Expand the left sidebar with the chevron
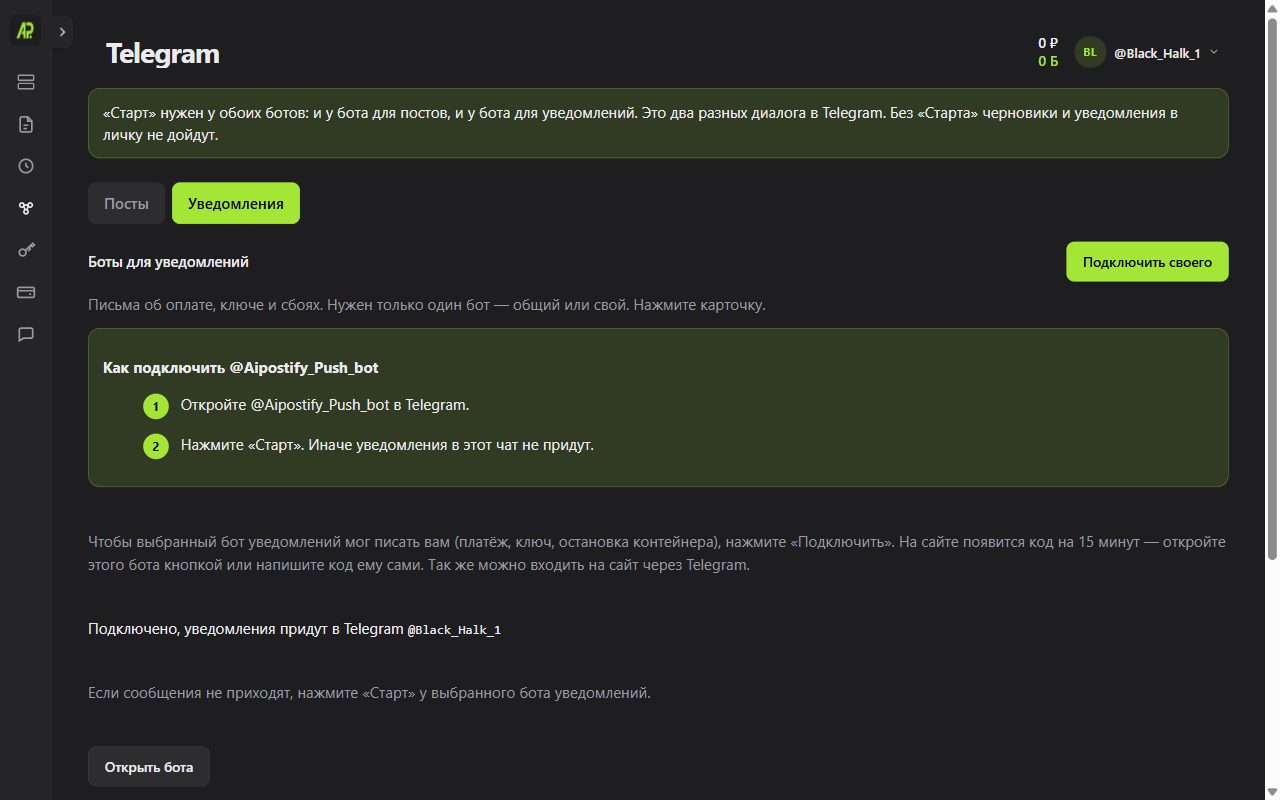This screenshot has height=800, width=1280. pyautogui.click(x=62, y=32)
